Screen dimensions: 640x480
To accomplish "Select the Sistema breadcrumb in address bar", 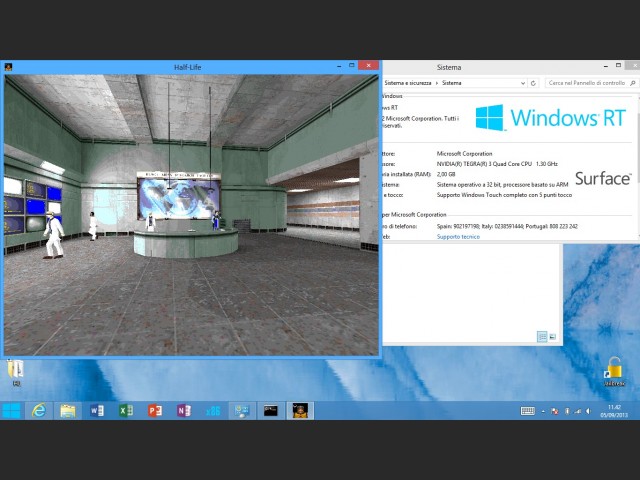I will [451, 83].
